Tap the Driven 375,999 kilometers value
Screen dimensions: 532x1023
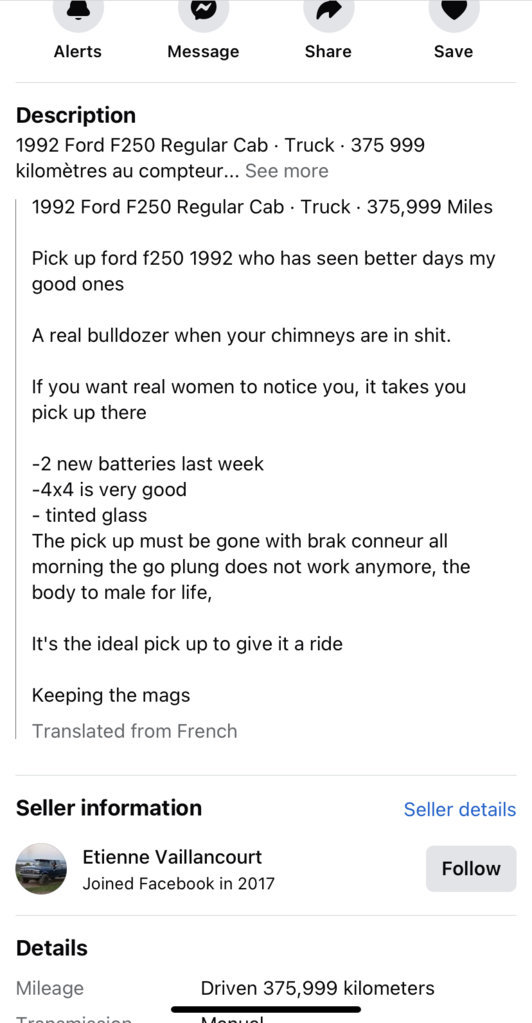click(x=317, y=988)
